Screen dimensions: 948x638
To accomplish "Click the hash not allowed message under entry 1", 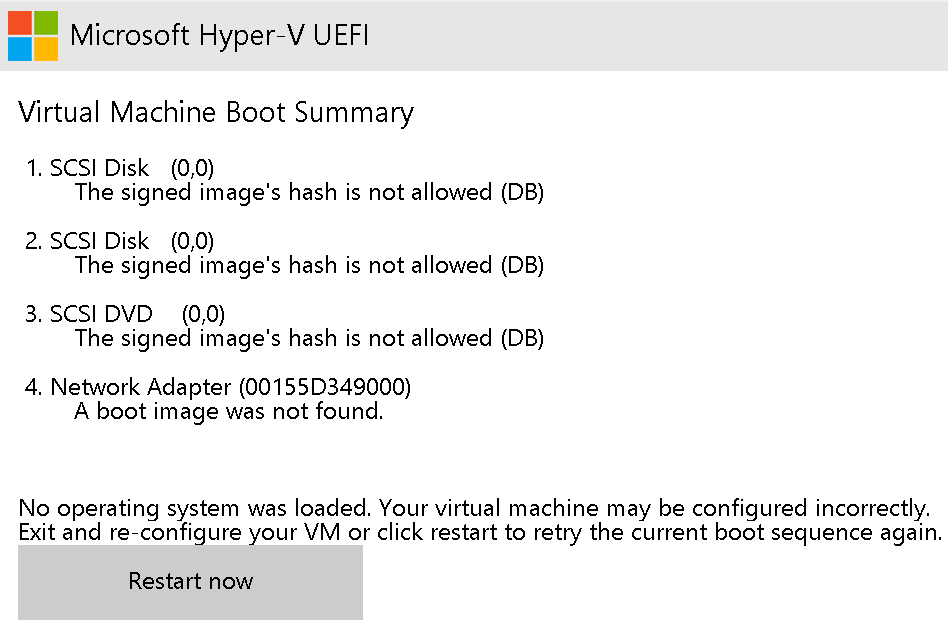I will click(x=309, y=192).
